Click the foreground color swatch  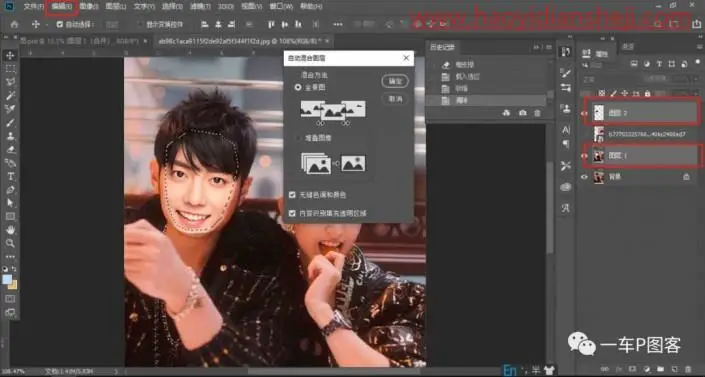tap(7, 279)
